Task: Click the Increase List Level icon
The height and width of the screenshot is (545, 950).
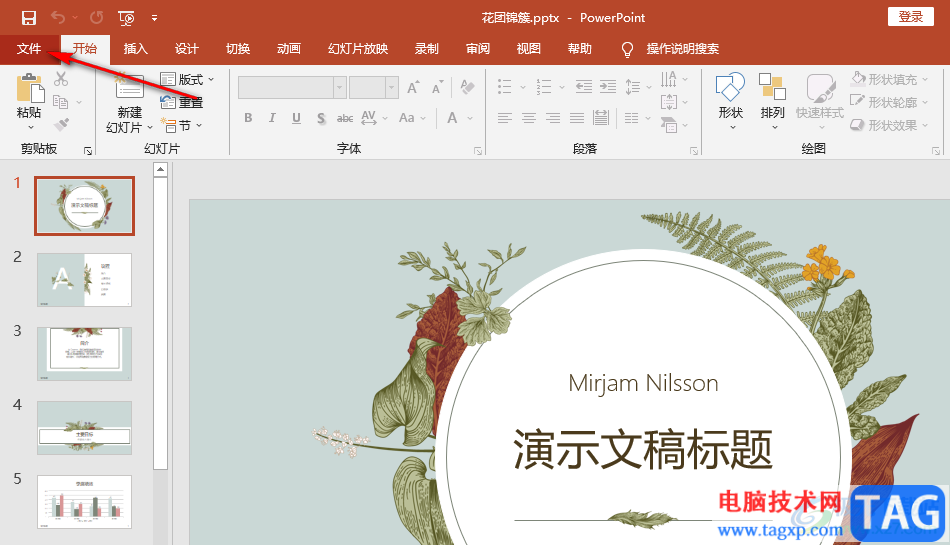Action: tap(608, 87)
